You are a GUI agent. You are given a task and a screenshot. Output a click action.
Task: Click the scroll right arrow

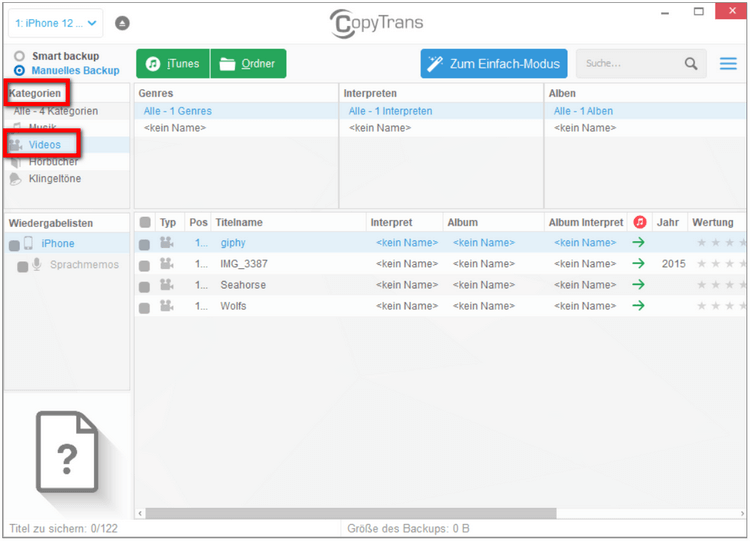coord(742,513)
